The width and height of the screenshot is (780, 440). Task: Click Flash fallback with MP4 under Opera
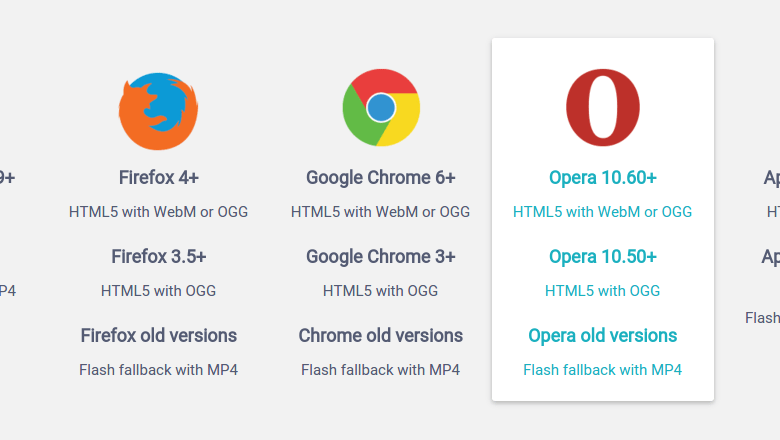pos(603,370)
